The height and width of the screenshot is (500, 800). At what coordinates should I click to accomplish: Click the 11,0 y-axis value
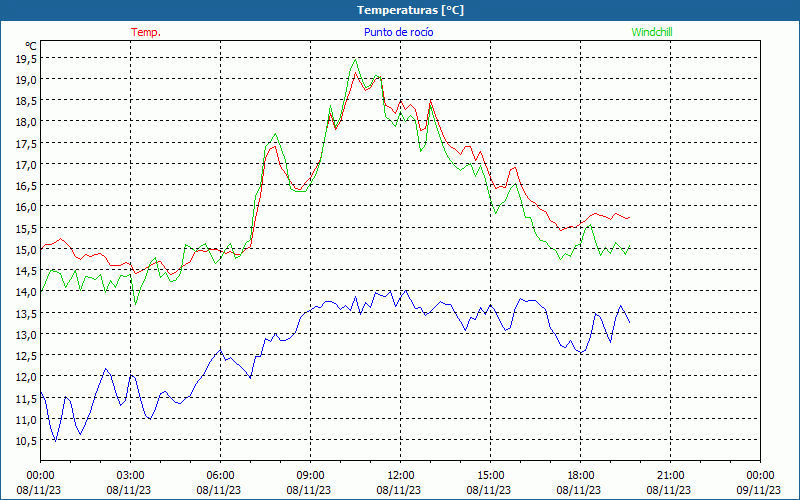(x=26, y=419)
